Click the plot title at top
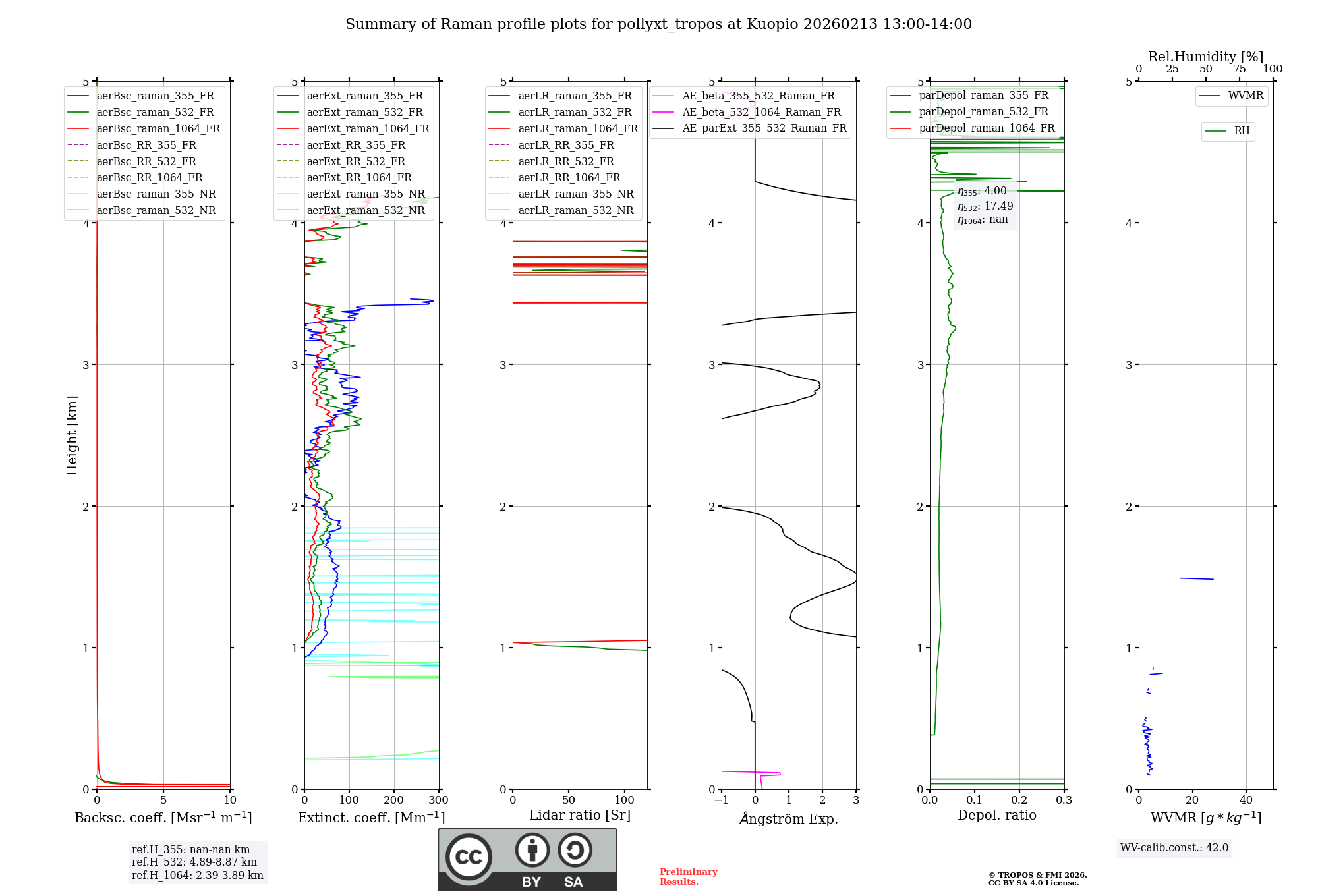Image resolution: width=1318 pixels, height=896 pixels. [658, 24]
